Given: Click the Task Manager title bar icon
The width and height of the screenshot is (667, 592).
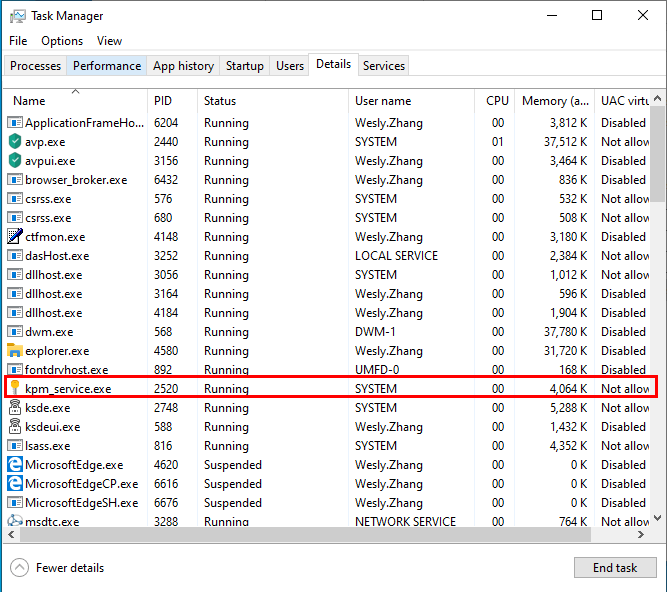Looking at the screenshot, I should pyautogui.click(x=15, y=16).
